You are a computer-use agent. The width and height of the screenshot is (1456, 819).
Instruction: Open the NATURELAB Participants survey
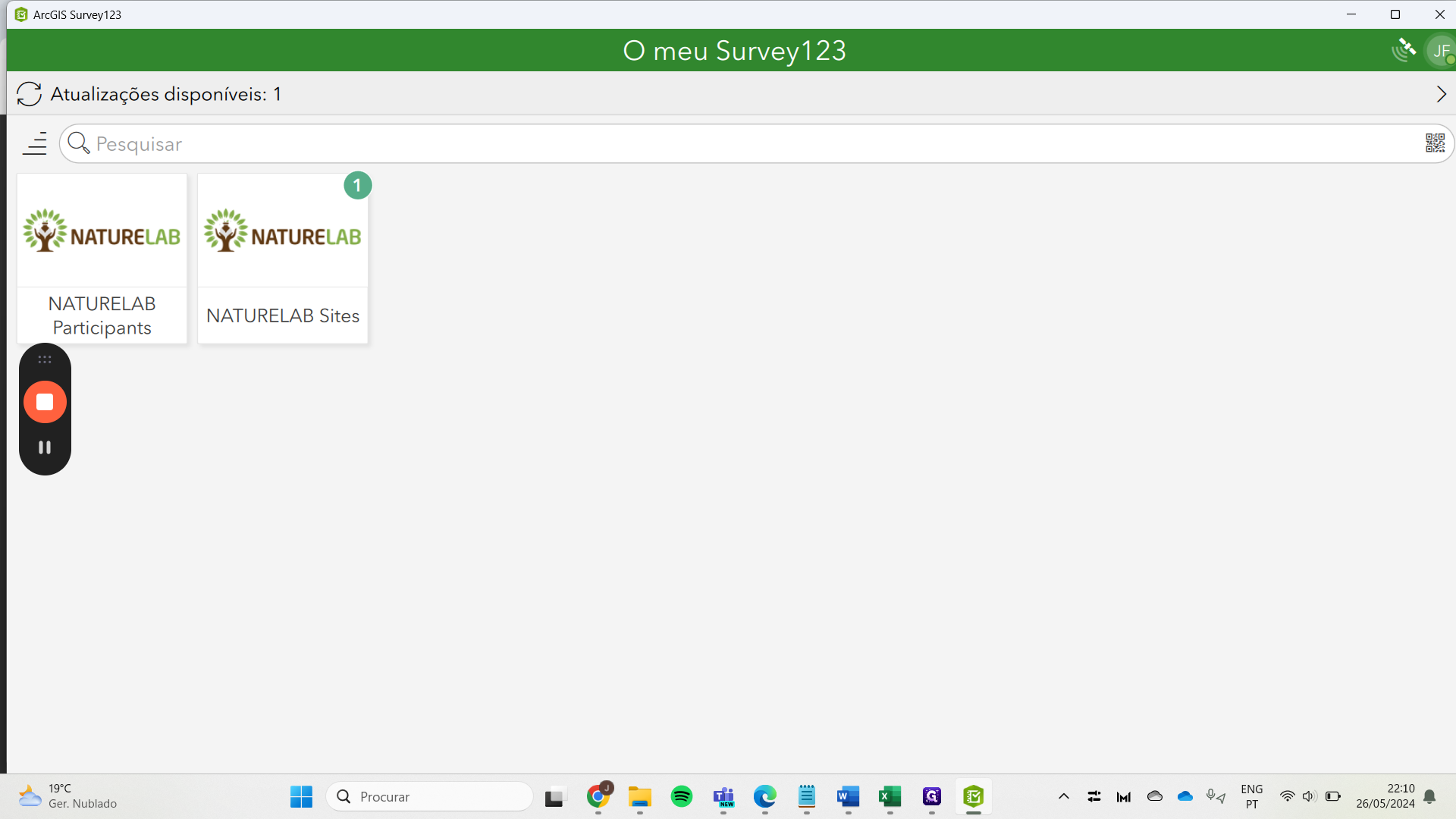(102, 258)
